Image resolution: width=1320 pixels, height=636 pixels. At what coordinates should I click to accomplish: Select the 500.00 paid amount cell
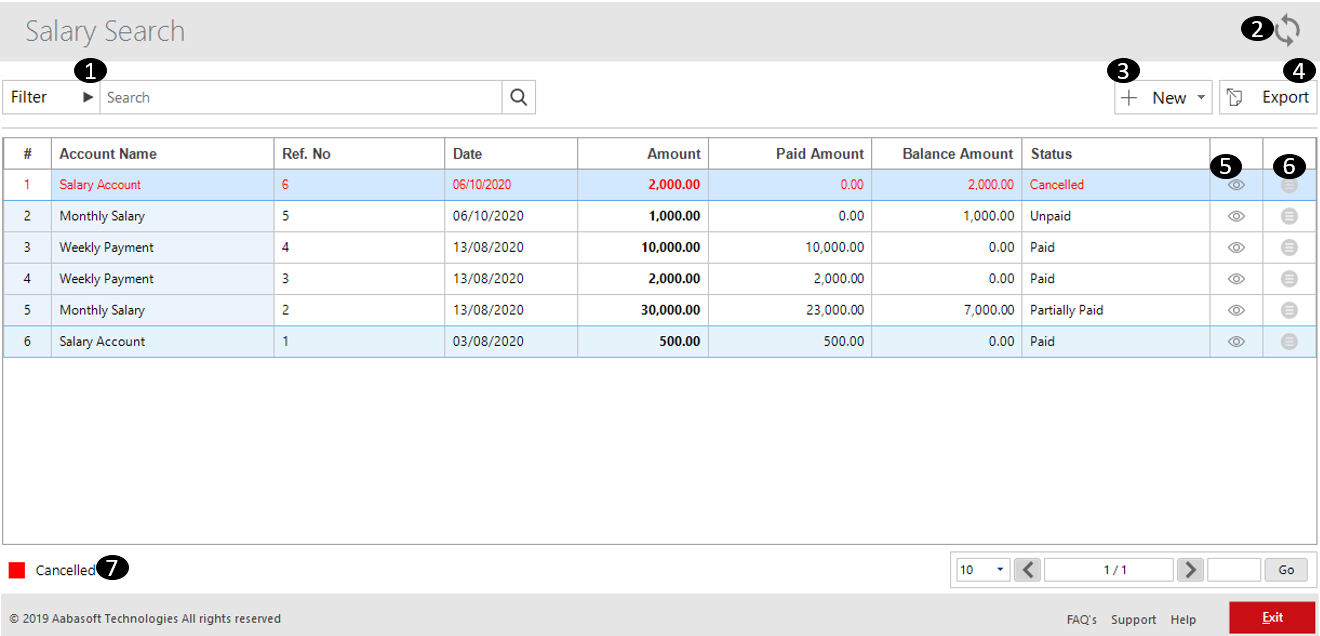[x=790, y=341]
